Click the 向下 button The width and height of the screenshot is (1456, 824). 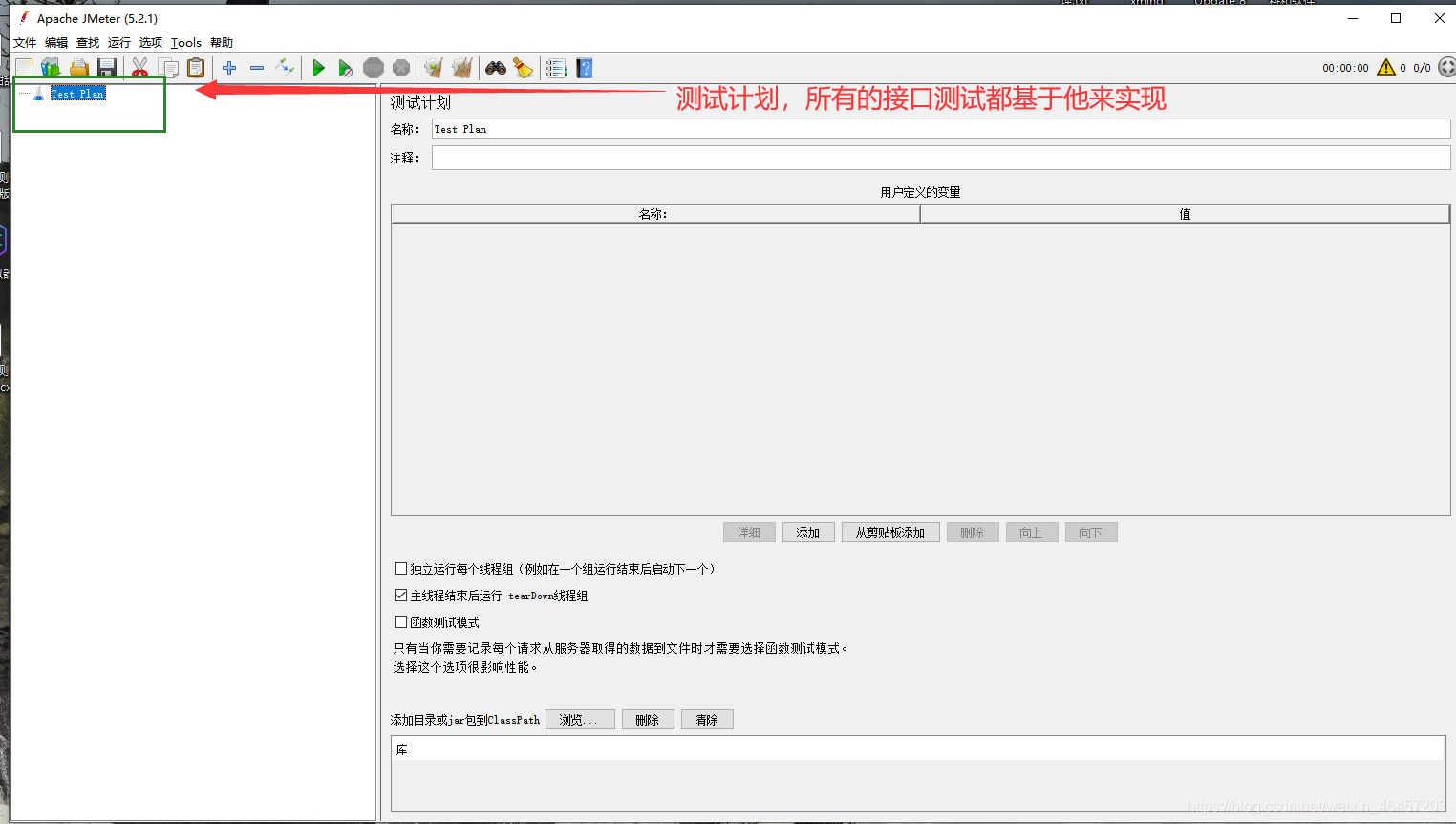point(1091,532)
